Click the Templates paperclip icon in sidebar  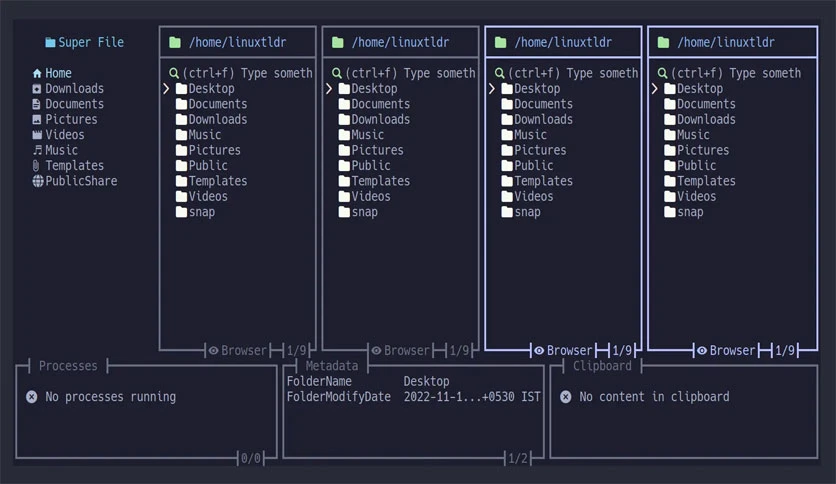pos(36,166)
